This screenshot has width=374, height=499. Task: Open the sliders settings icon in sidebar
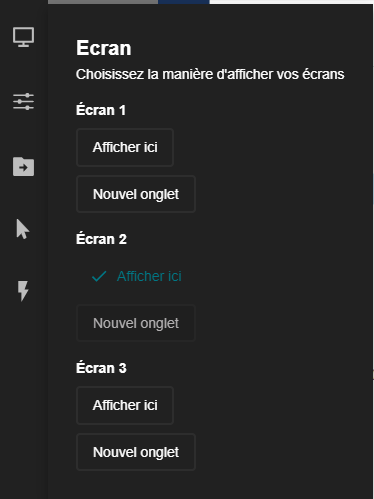point(23,101)
